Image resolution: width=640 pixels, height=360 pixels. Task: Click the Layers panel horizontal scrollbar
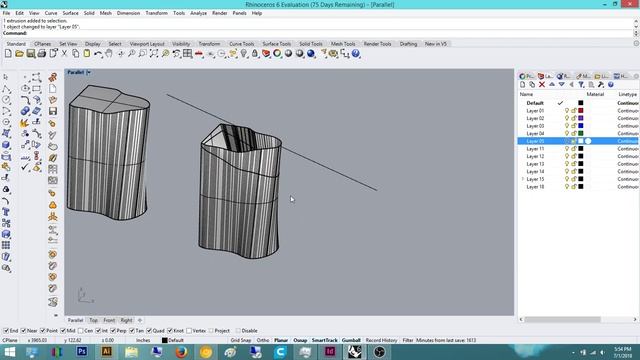[x=562, y=319]
